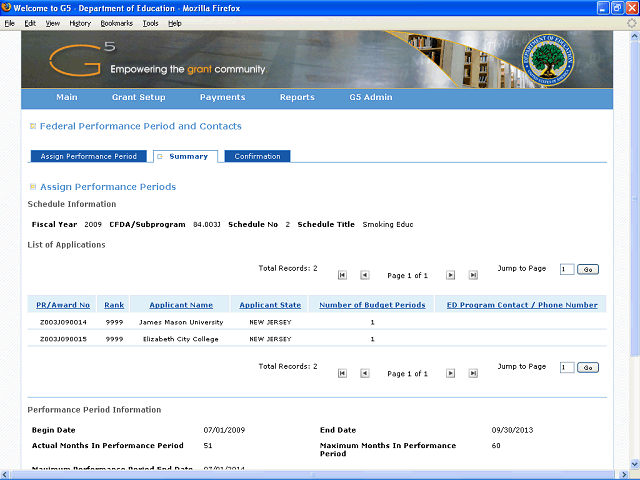Screen dimensions: 640x480
Task: Click Elizabeth City College cell
Action: click(x=181, y=339)
